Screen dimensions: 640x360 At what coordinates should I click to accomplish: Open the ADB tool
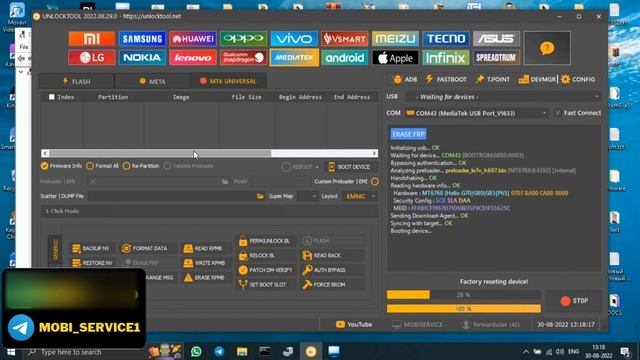[x=405, y=80]
